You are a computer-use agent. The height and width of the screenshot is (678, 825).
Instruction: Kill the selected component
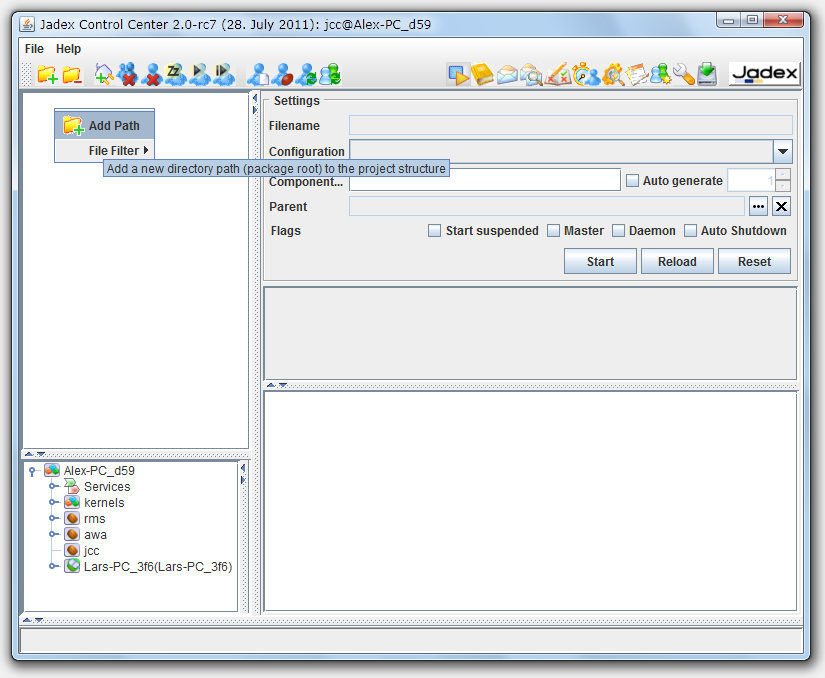tap(150, 73)
